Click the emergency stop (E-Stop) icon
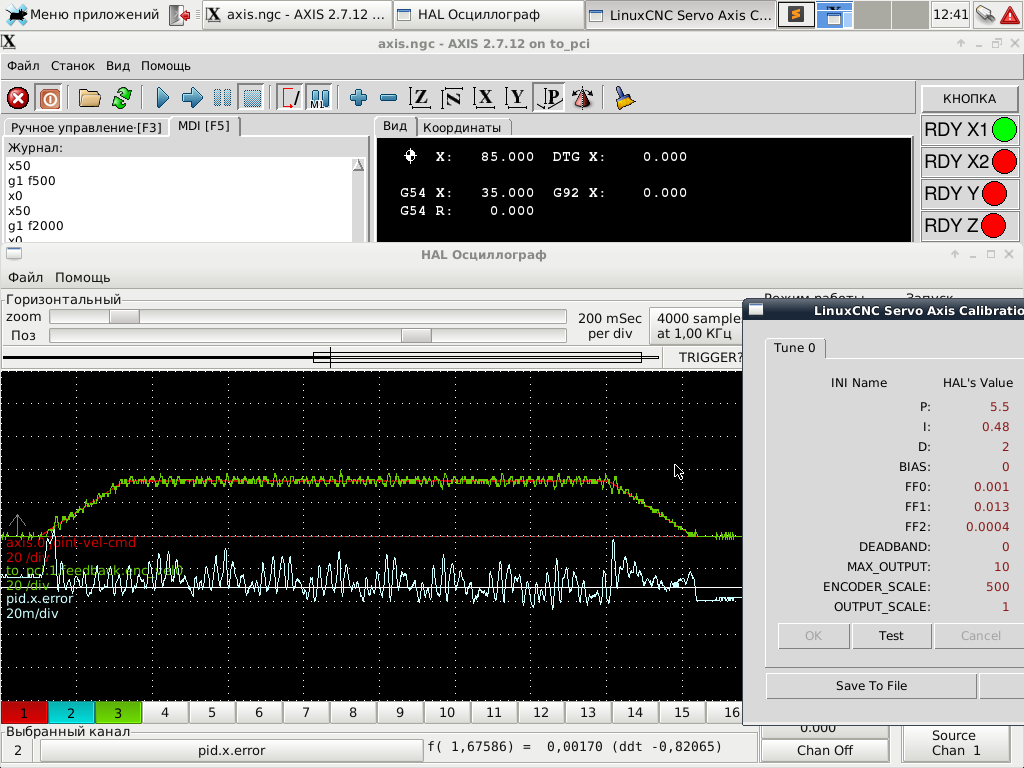Image resolution: width=1024 pixels, height=768 pixels. tap(18, 98)
